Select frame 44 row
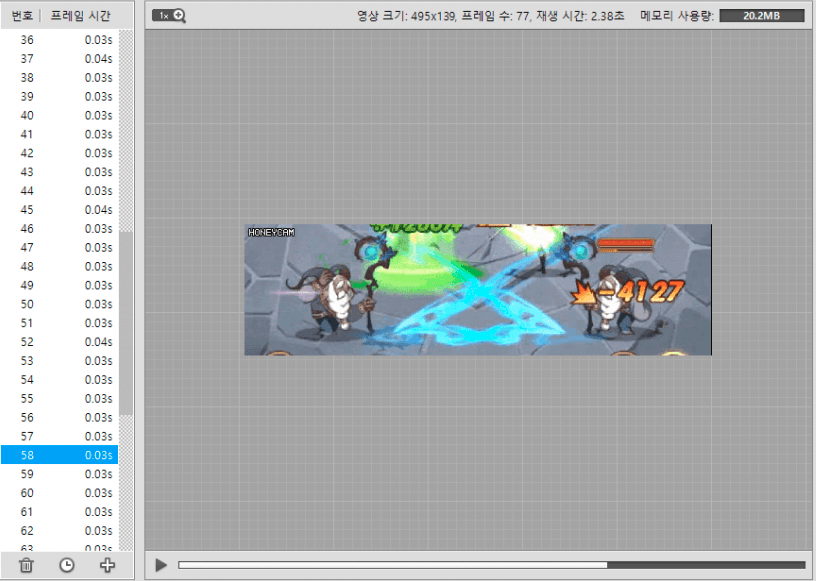This screenshot has width=816, height=581. (59, 191)
